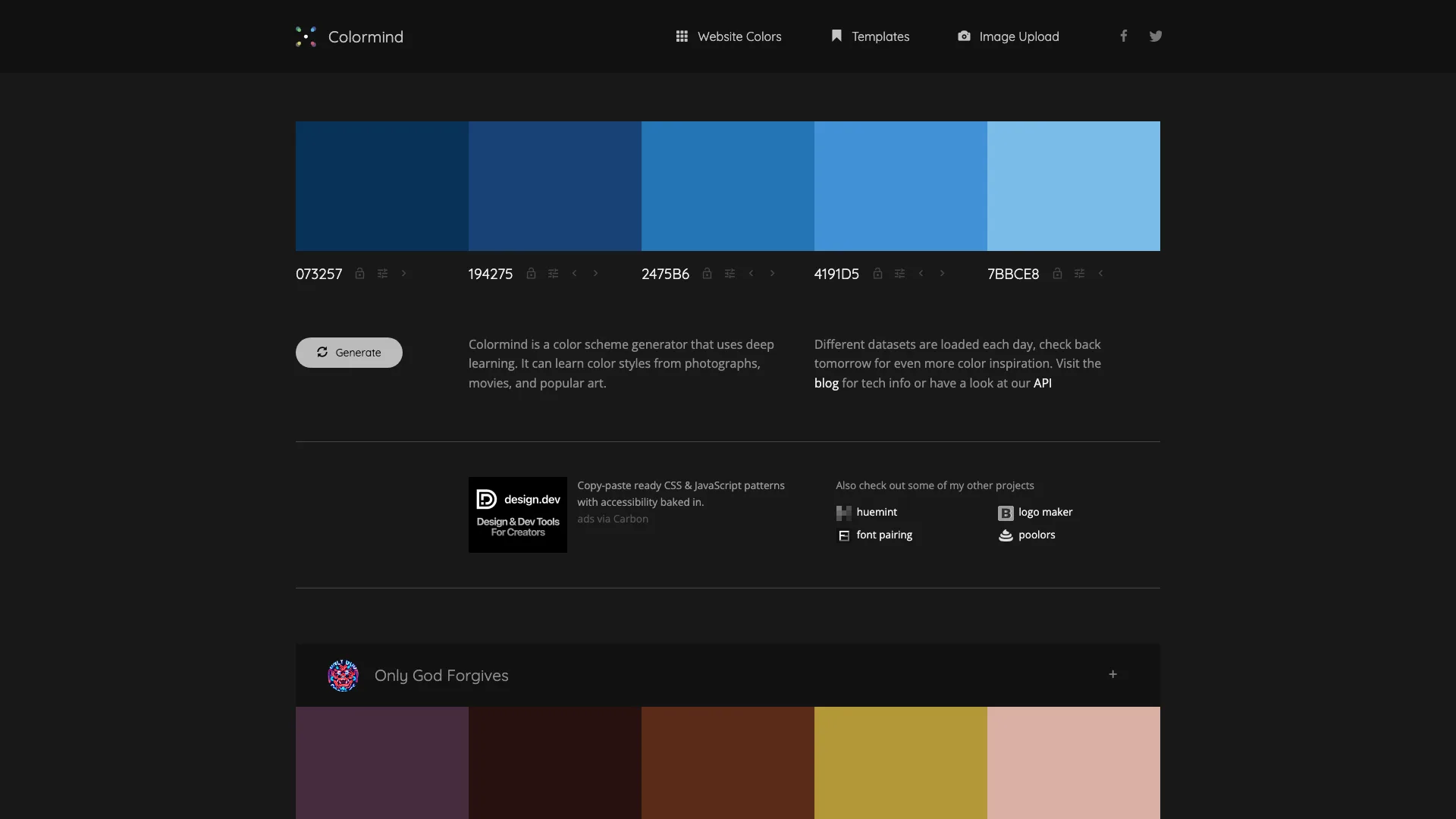
Task: Click the hex value 073257
Action: click(319, 274)
